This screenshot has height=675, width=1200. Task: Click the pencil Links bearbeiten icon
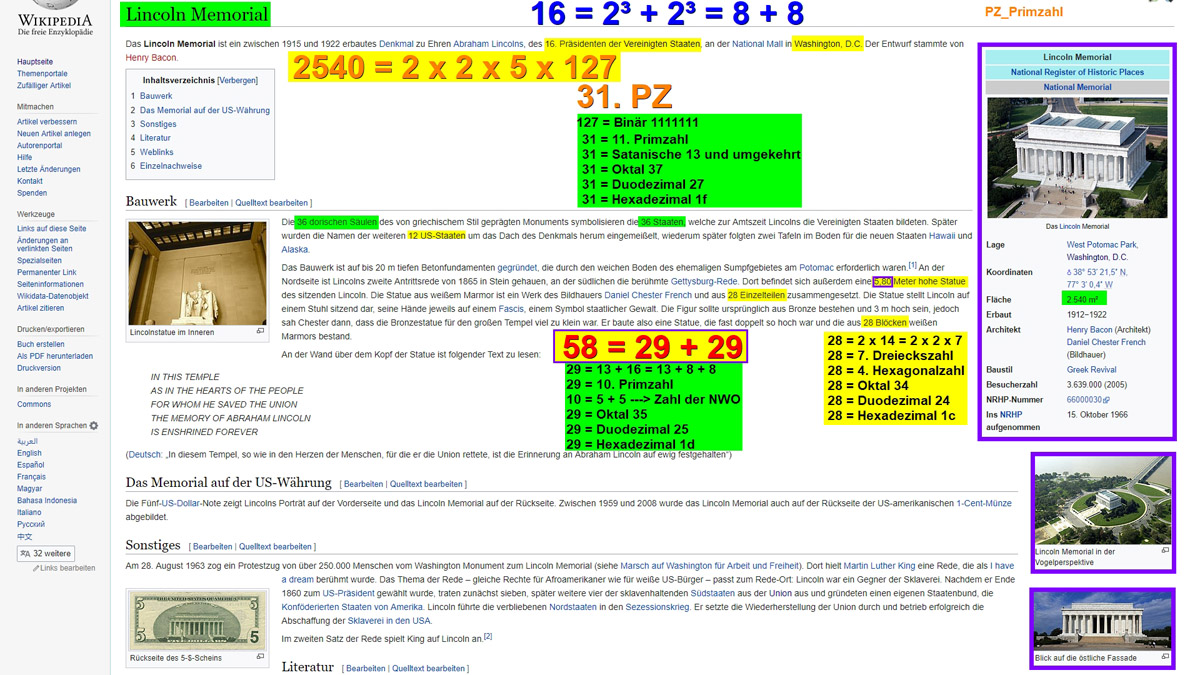coord(36,568)
